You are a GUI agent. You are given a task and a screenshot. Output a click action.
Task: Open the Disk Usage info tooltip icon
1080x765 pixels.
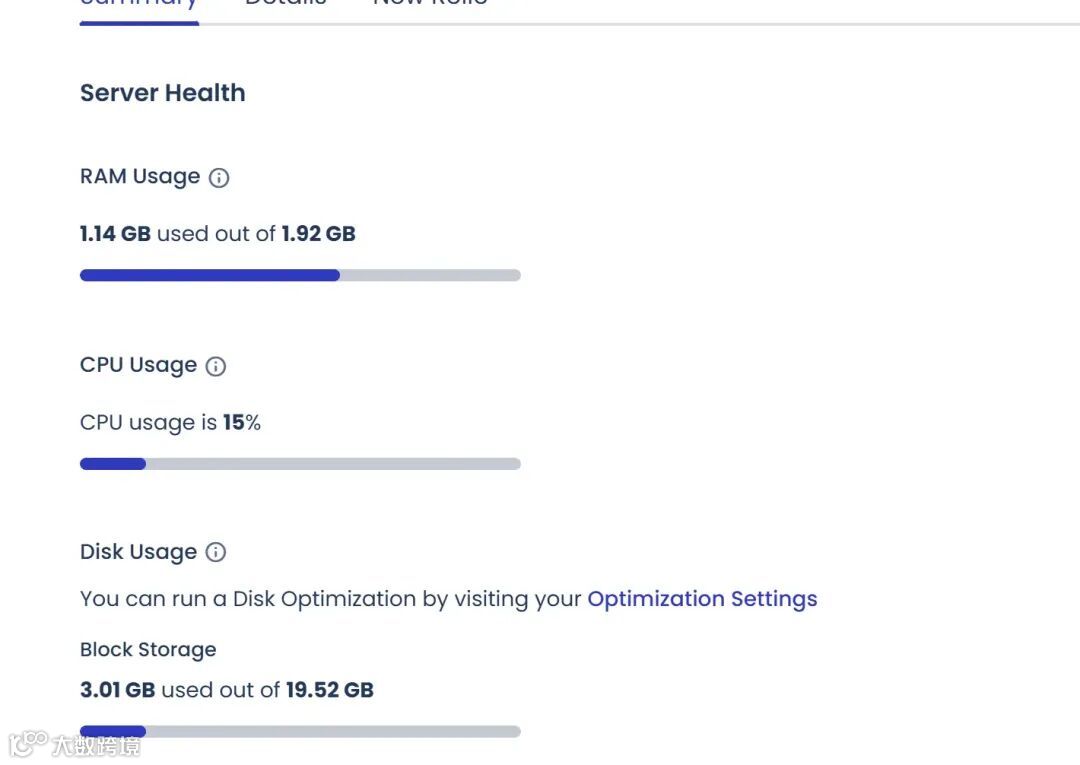point(216,552)
